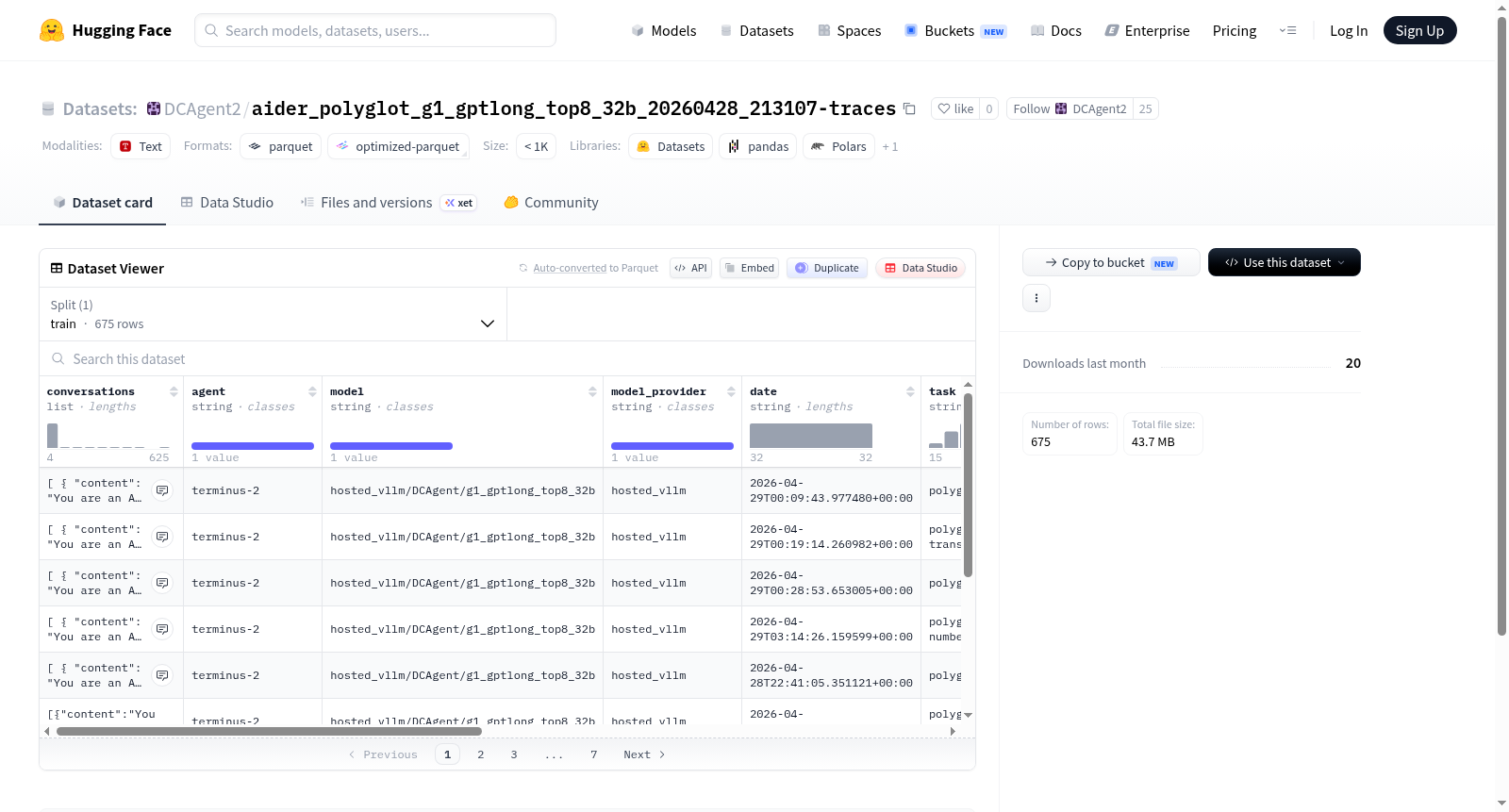Viewport: 1509px width, 812px height.
Task: Click the API button in Dataset Viewer
Action: click(690, 268)
